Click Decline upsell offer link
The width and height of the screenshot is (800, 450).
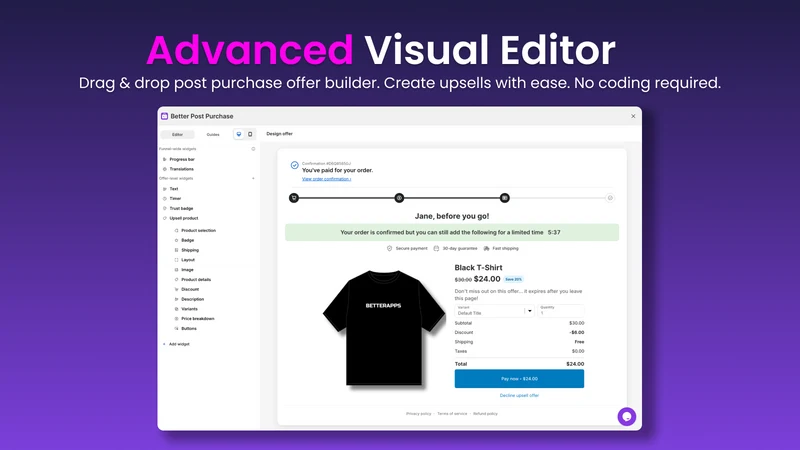519,395
